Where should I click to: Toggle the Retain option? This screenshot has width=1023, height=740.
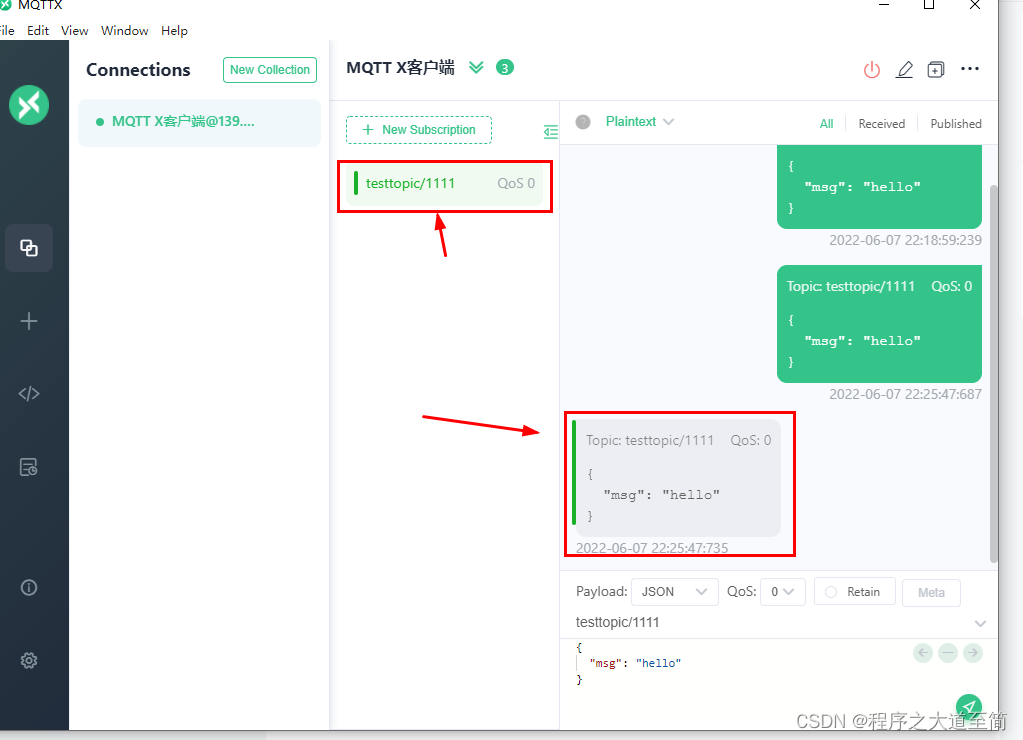tap(854, 592)
